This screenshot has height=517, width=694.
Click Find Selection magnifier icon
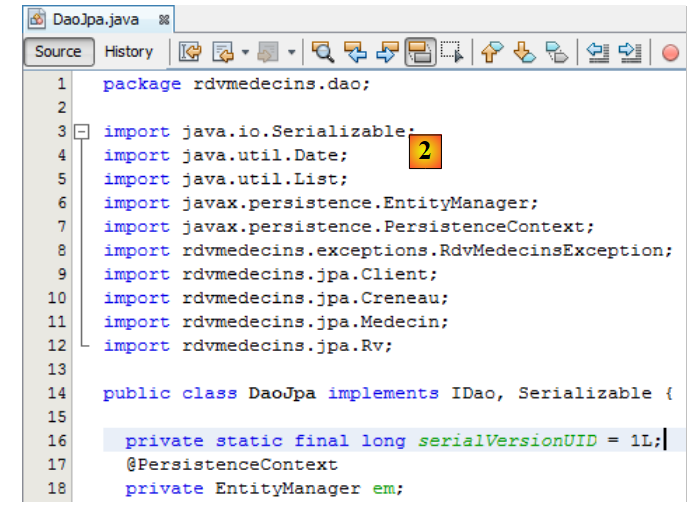323,53
